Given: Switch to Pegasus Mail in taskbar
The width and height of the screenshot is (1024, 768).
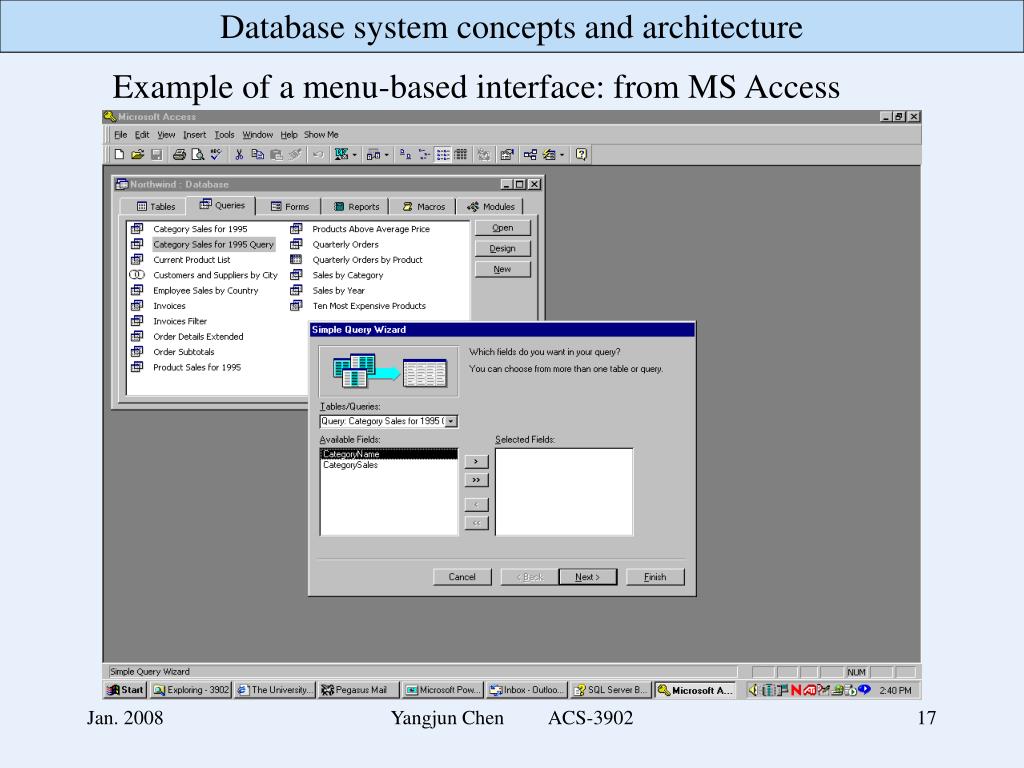Looking at the screenshot, I should point(357,690).
